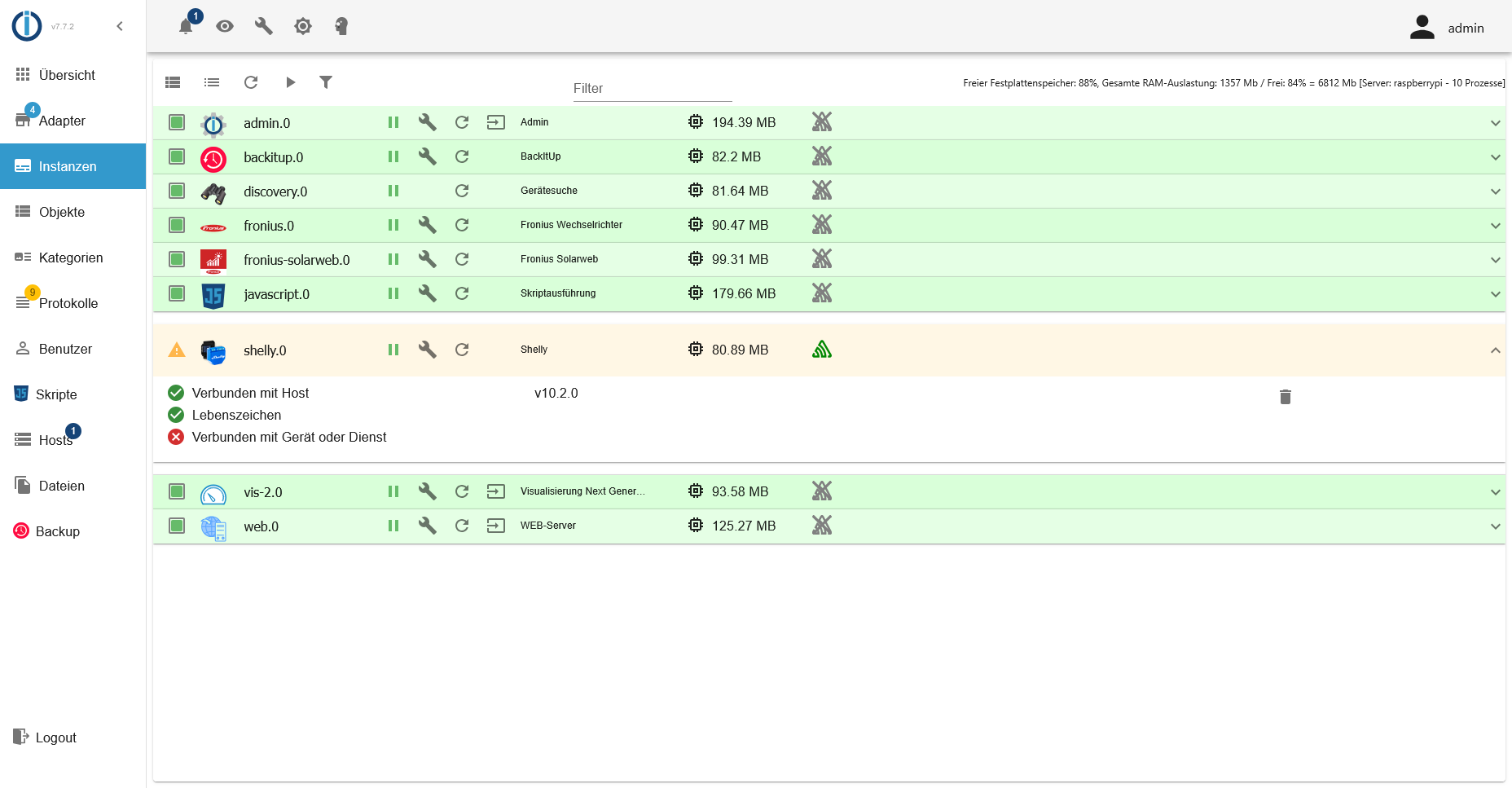1512x788 pixels.
Task: Focus the Filter input field
Action: [x=653, y=88]
